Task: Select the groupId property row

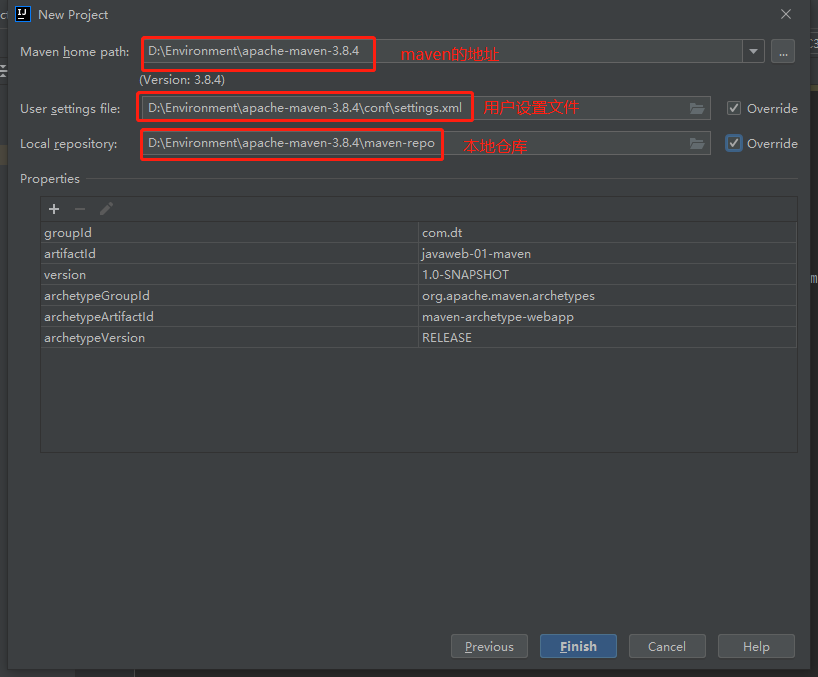Action: pos(418,233)
